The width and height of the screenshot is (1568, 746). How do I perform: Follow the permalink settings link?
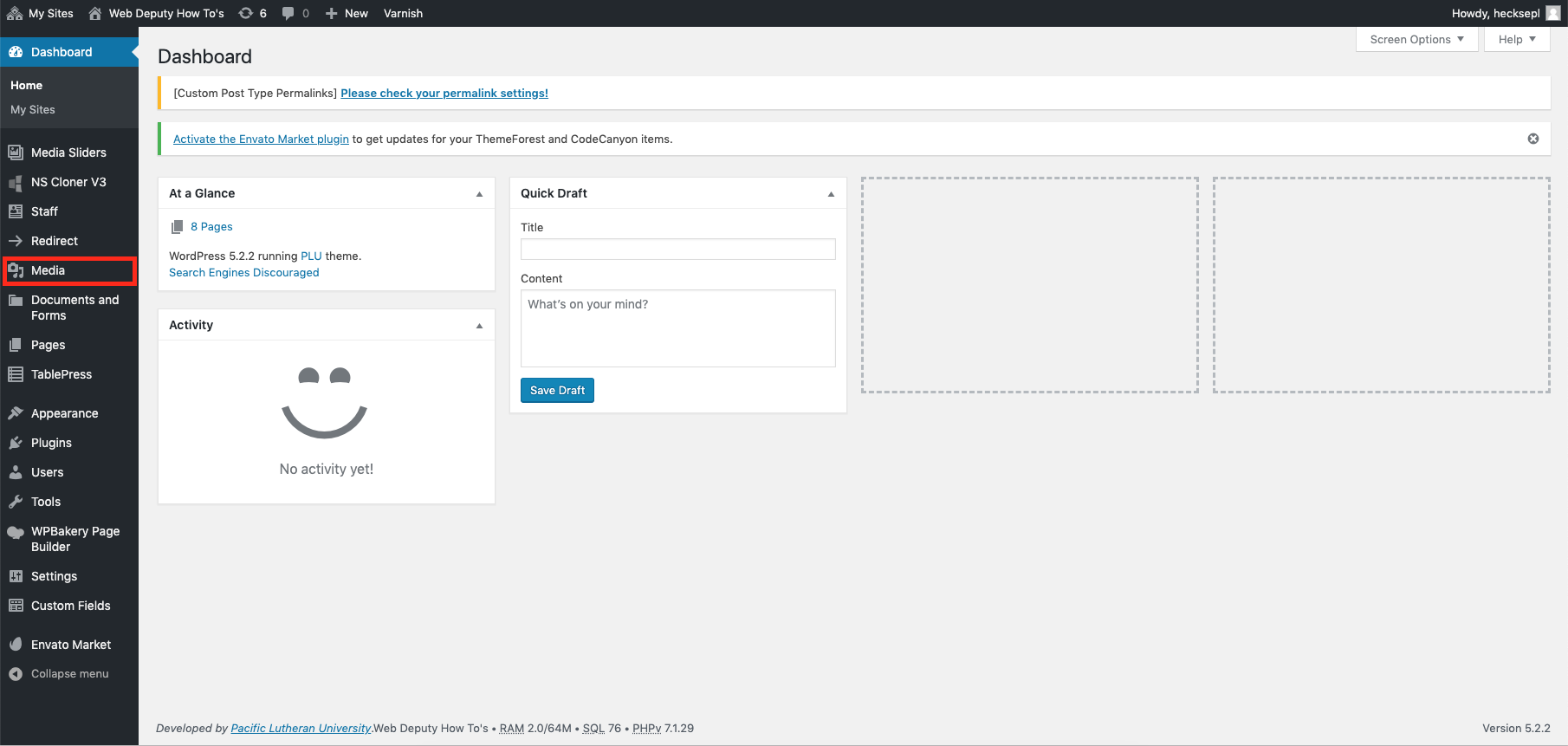(x=444, y=93)
